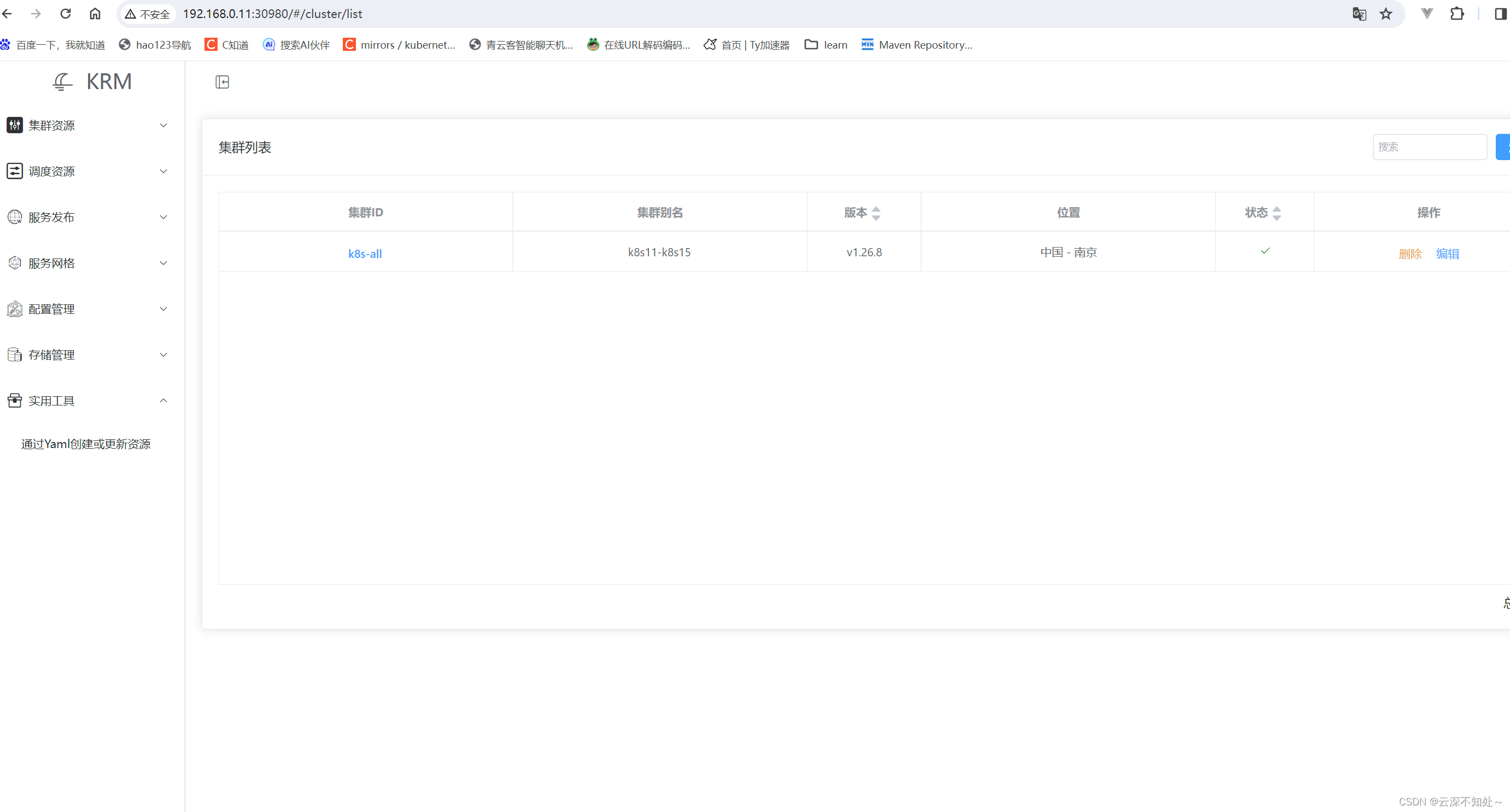
Task: Click 删除 for k8s-all cluster
Action: (x=1410, y=254)
